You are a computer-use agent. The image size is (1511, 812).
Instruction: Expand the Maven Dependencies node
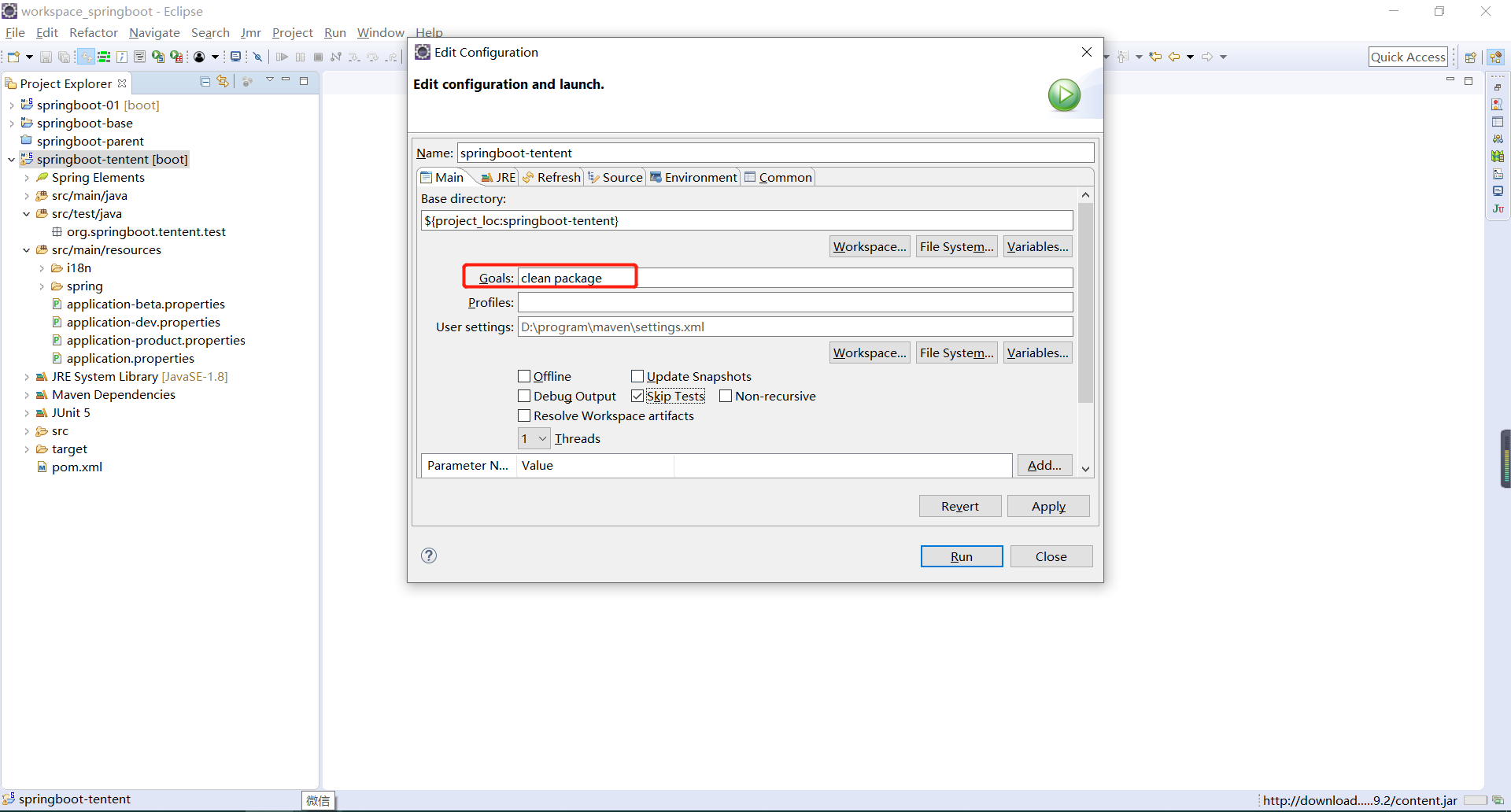tap(27, 394)
